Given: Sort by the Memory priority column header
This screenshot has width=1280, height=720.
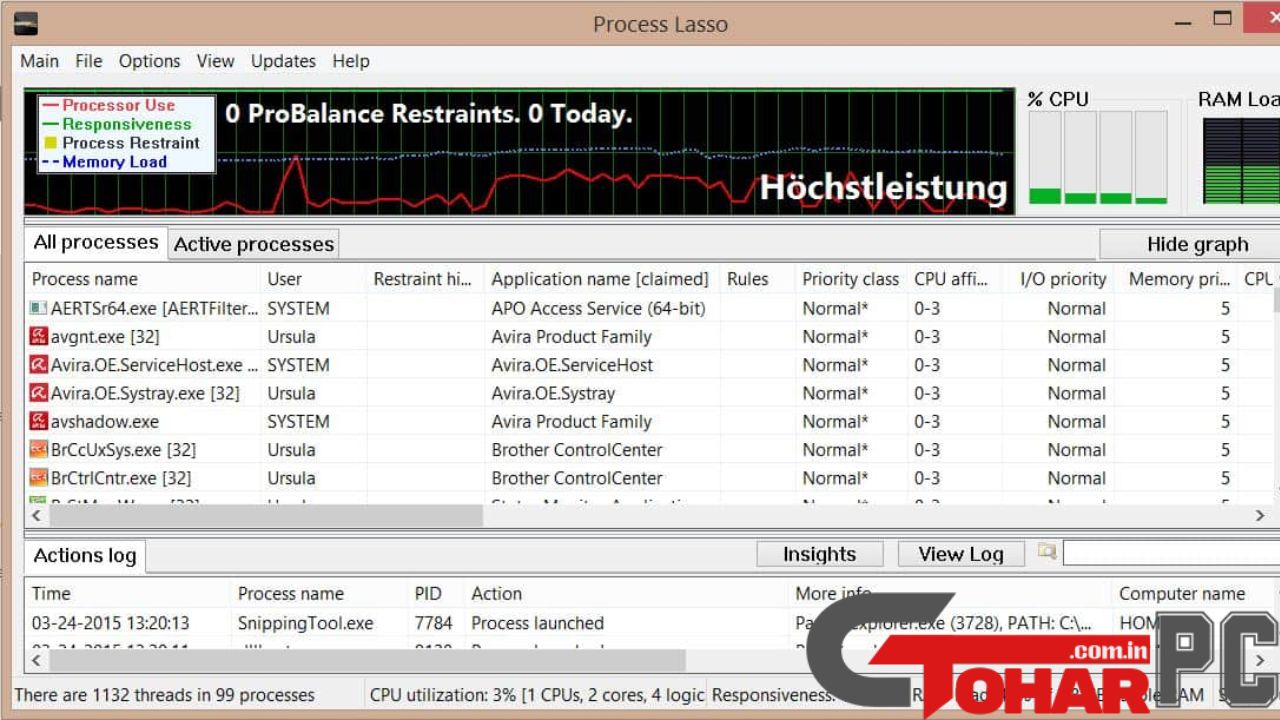Looking at the screenshot, I should coord(1176,279).
